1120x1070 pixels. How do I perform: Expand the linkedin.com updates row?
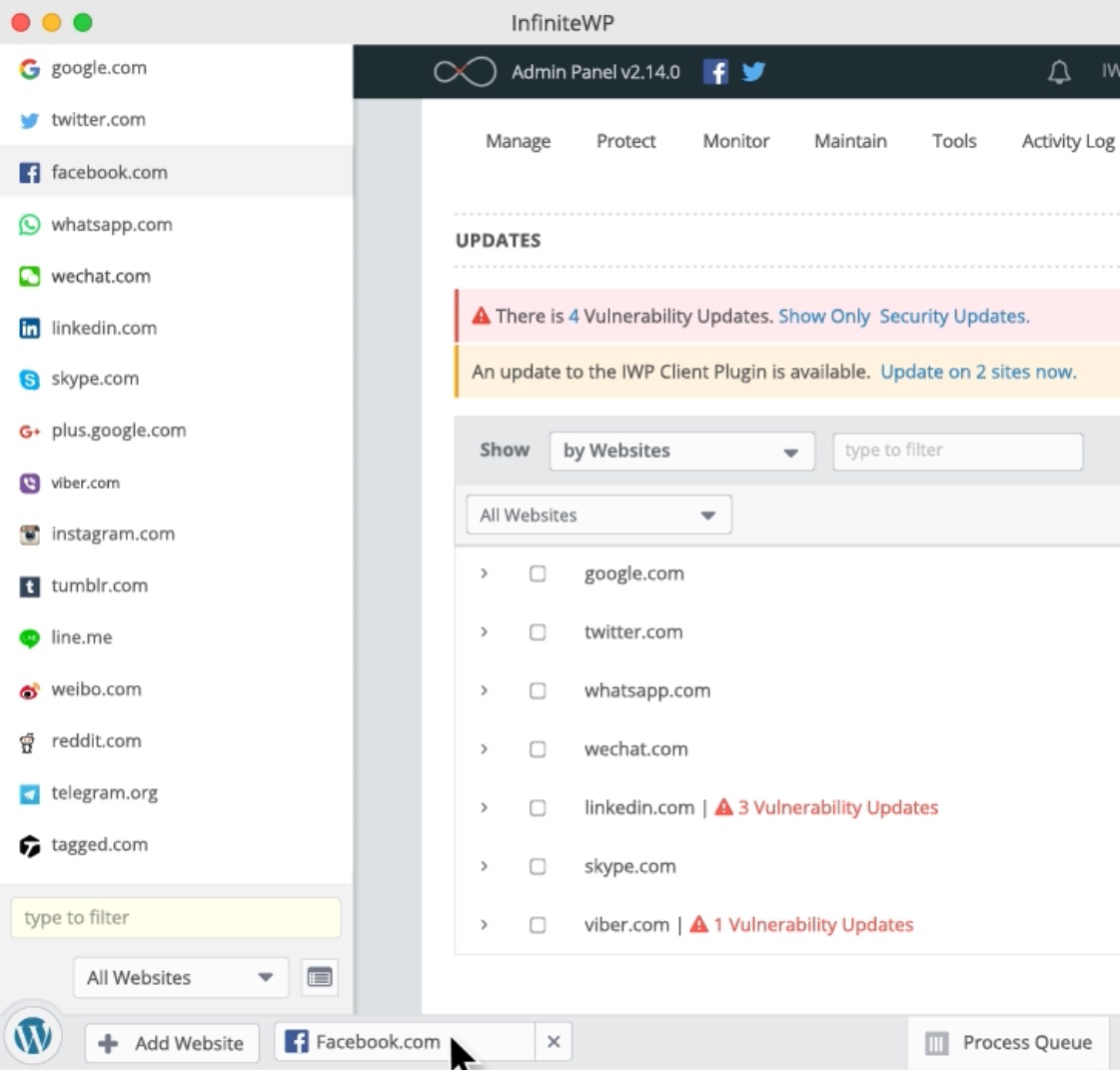coord(485,808)
